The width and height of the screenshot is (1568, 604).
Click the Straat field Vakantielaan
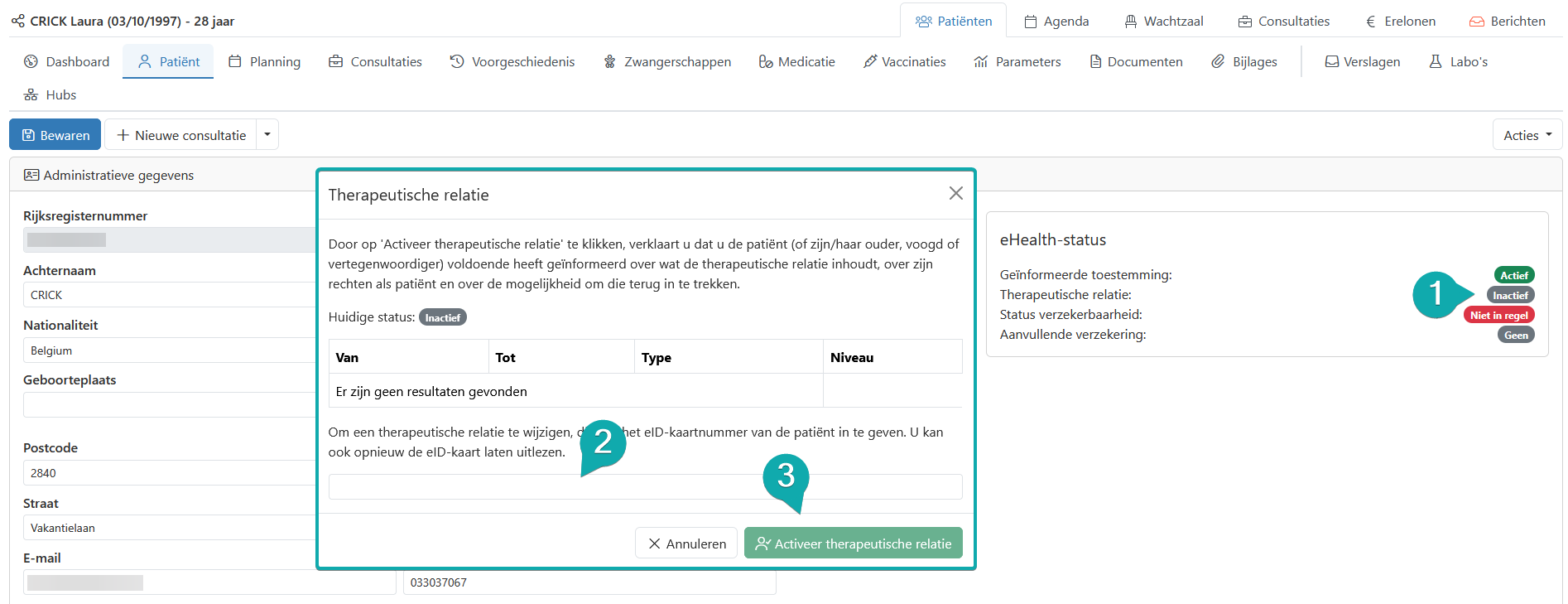pyautogui.click(x=169, y=528)
